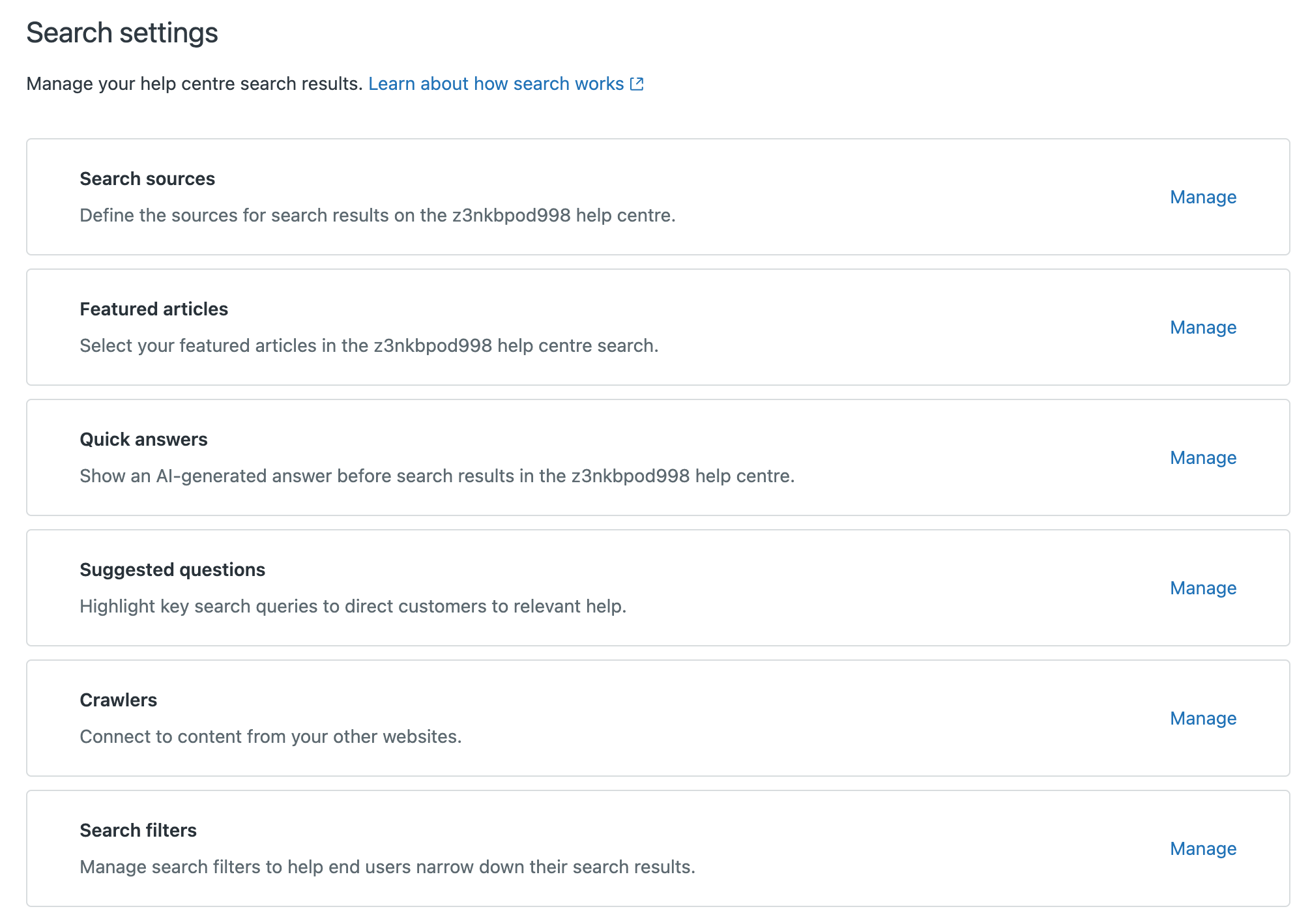Click the 'Search filters' heading

138,830
